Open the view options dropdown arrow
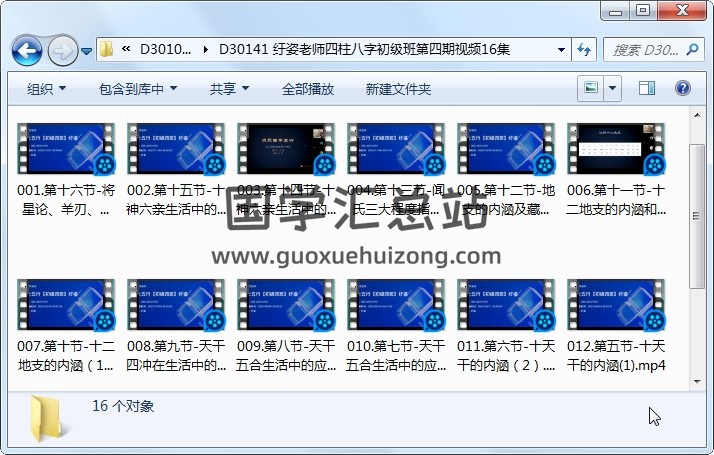The width and height of the screenshot is (714, 455). click(612, 88)
